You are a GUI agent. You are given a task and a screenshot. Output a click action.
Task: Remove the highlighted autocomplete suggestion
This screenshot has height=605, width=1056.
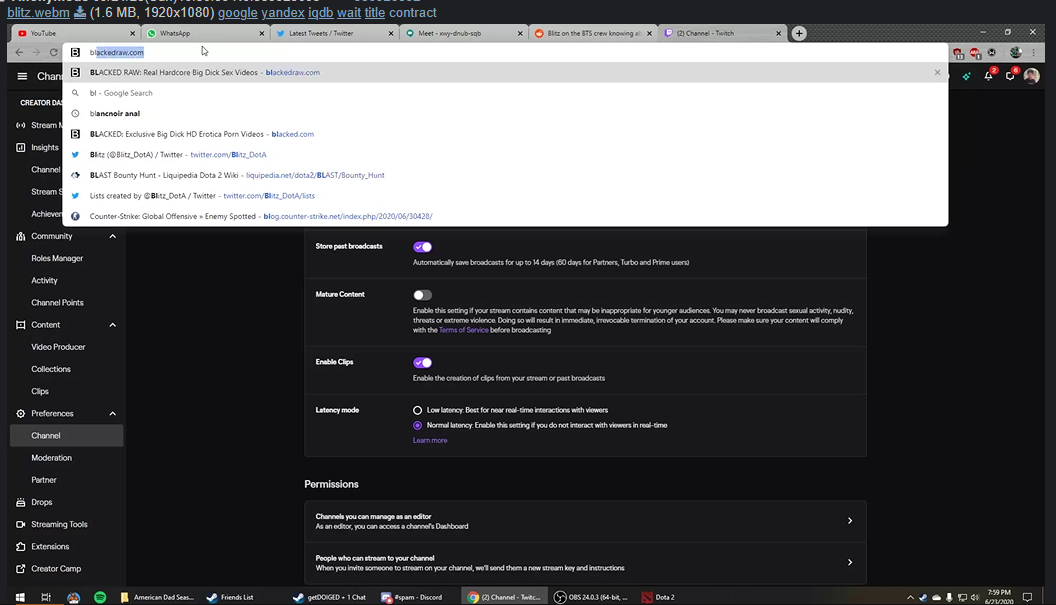pyautogui.click(x=937, y=73)
